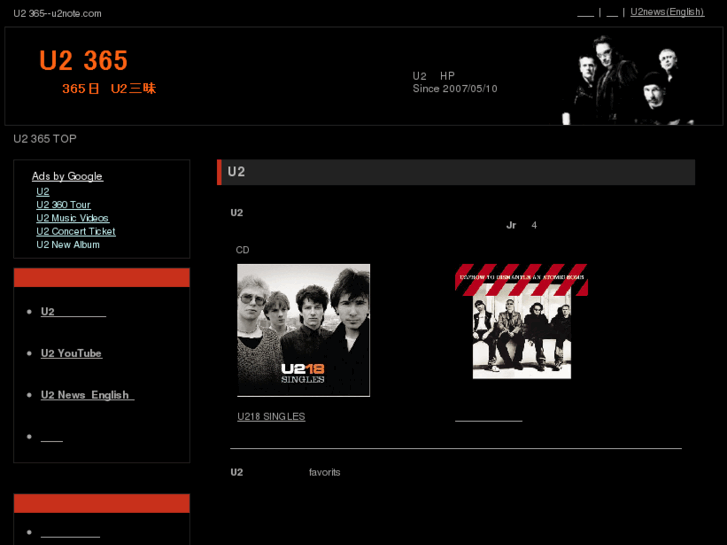The width and height of the screenshot is (727, 545).
Task: Click the Atomic Bomb album cover image
Action: (522, 321)
